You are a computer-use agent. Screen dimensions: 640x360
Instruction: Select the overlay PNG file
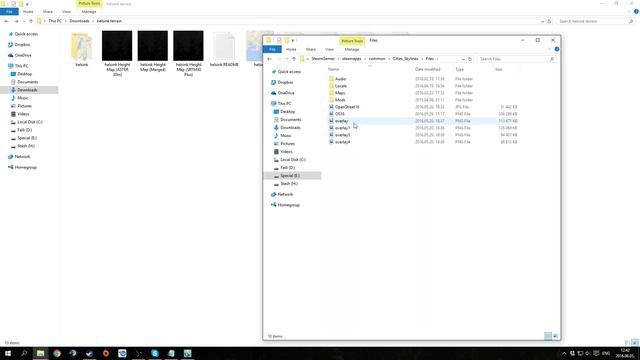click(342, 121)
